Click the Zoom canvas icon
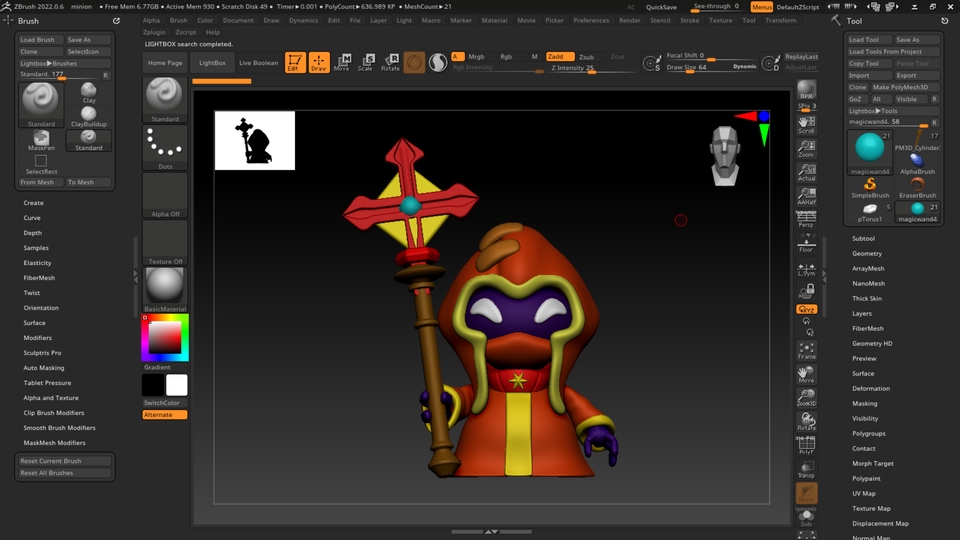960x540 pixels. (806, 148)
